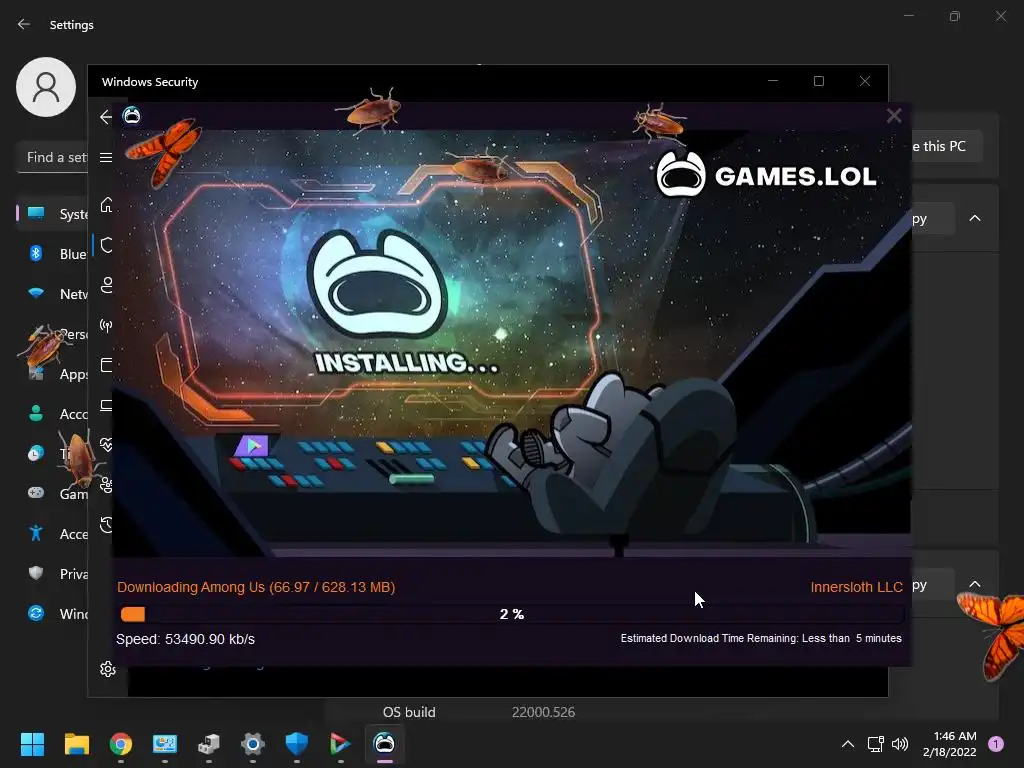Click Estimated Download Time Remaining text
This screenshot has width=1024, height=768.
pyautogui.click(x=761, y=638)
